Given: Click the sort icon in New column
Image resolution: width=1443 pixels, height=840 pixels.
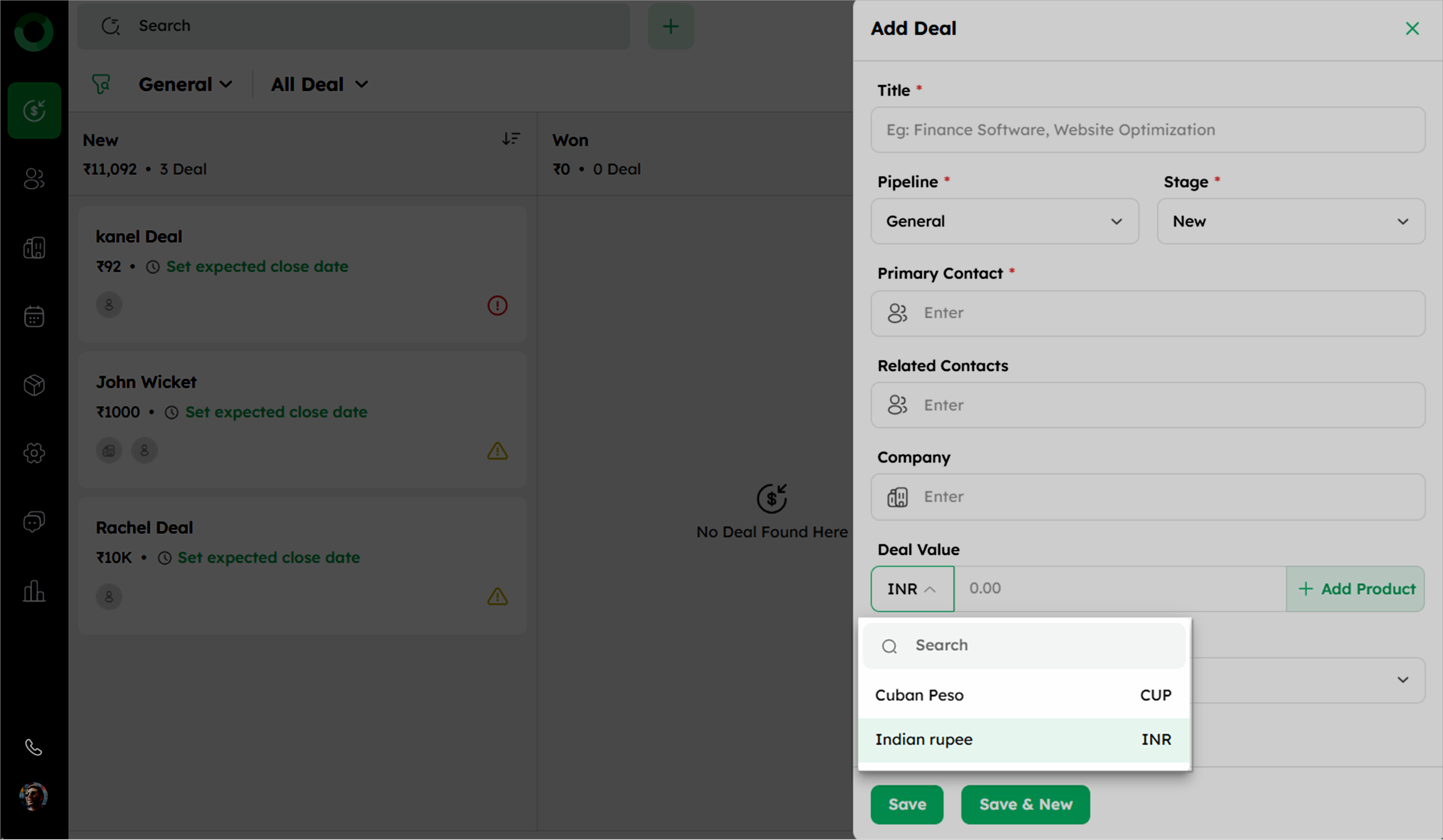Looking at the screenshot, I should point(511,139).
